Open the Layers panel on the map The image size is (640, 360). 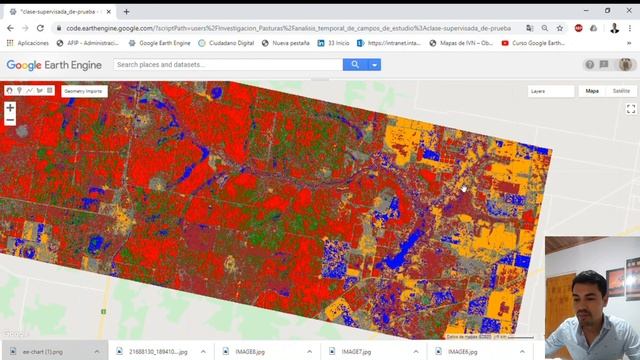pyautogui.click(x=551, y=91)
